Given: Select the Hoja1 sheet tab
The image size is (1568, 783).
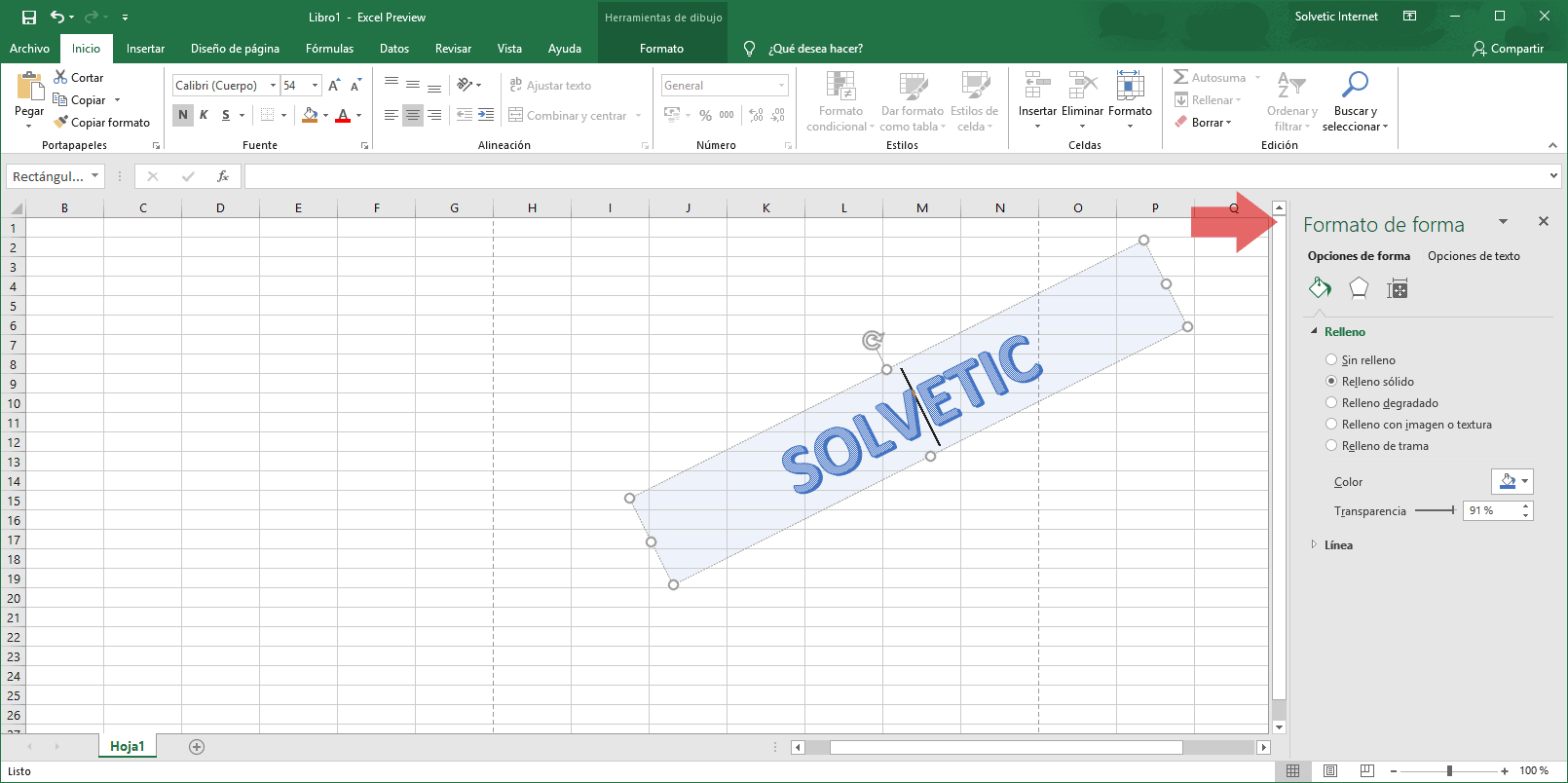Looking at the screenshot, I should (x=127, y=746).
